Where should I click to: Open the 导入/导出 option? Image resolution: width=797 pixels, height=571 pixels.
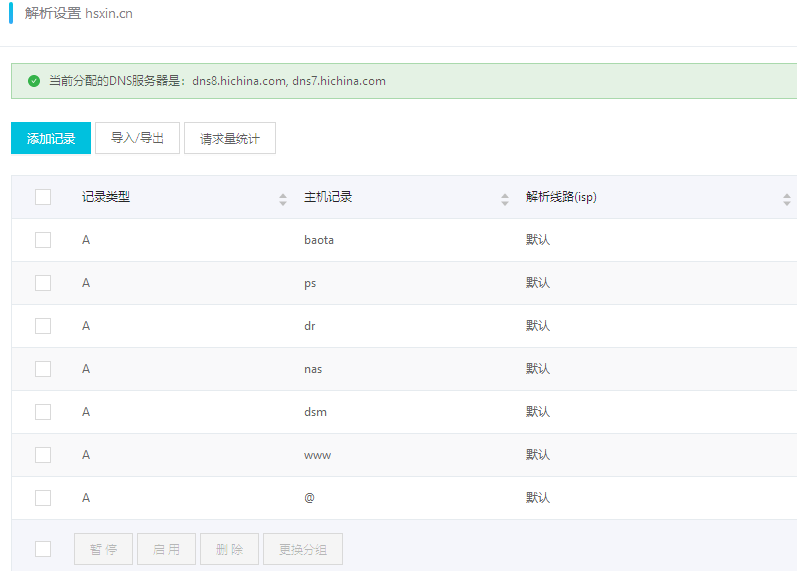[138, 139]
